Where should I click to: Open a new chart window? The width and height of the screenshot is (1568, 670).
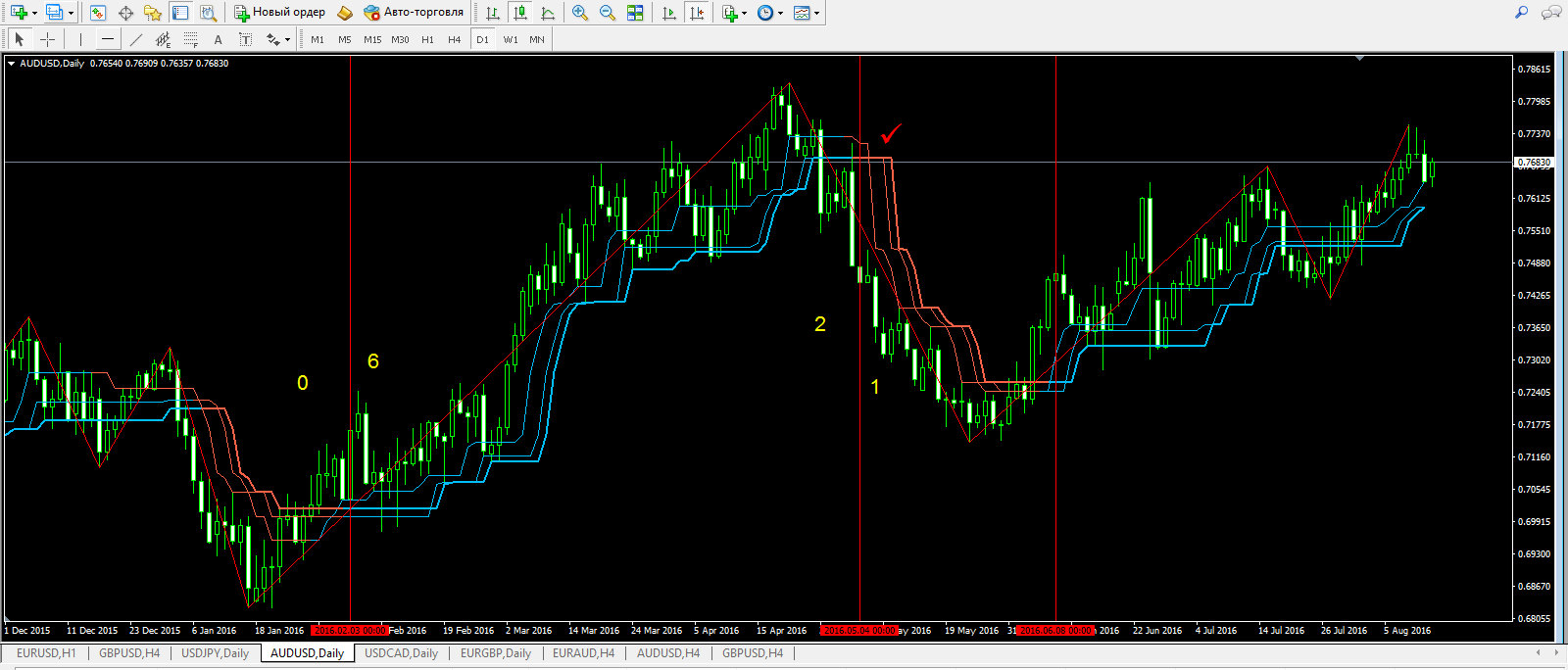[x=18, y=13]
